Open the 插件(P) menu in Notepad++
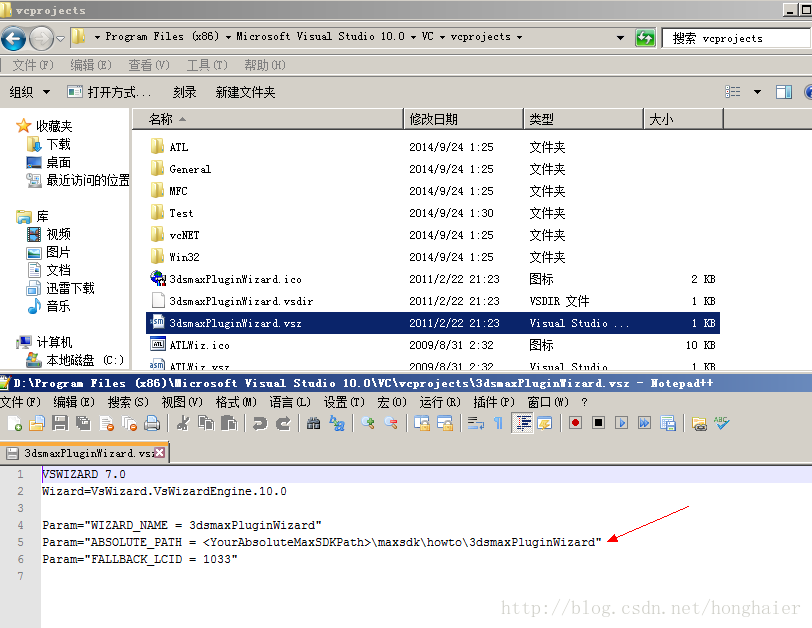Screen dimensions: 812x628 coord(494,402)
